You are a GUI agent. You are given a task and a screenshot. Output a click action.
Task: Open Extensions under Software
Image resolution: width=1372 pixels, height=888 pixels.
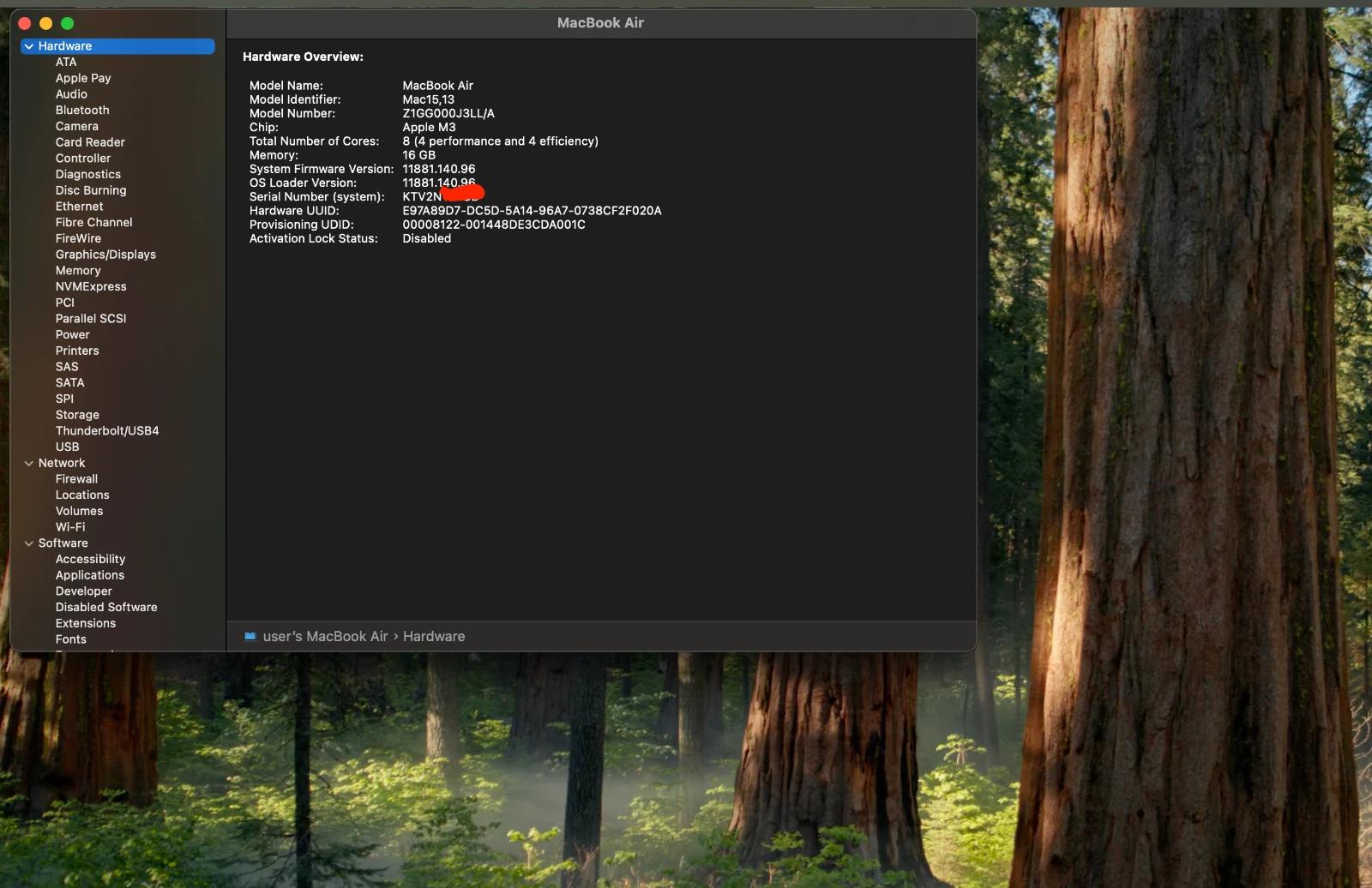[x=86, y=623]
